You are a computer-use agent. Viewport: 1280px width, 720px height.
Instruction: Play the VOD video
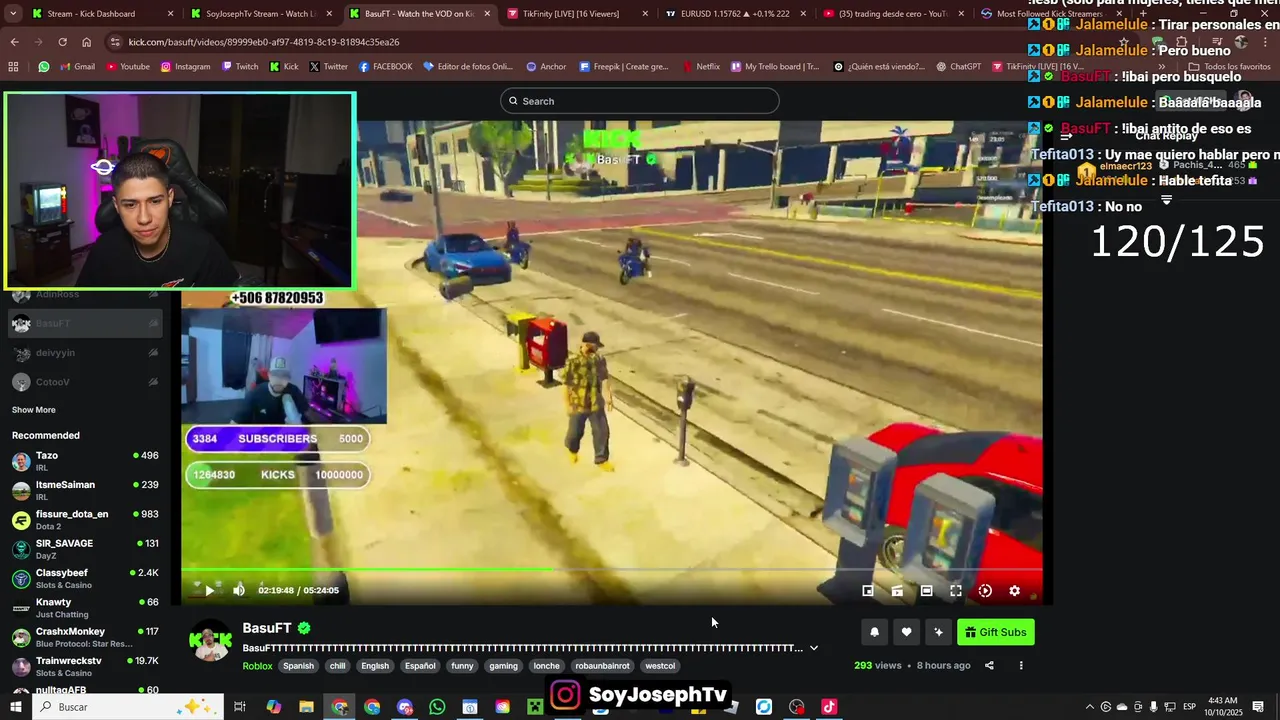tap(209, 590)
